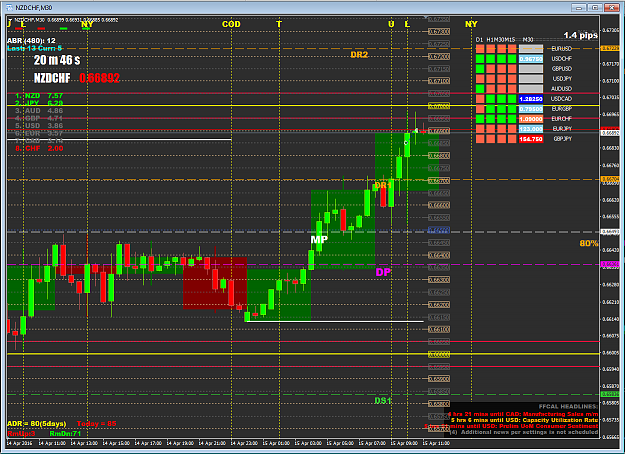625x454 pixels.
Task: Select the GBPJPY pair label
Action: (563, 139)
